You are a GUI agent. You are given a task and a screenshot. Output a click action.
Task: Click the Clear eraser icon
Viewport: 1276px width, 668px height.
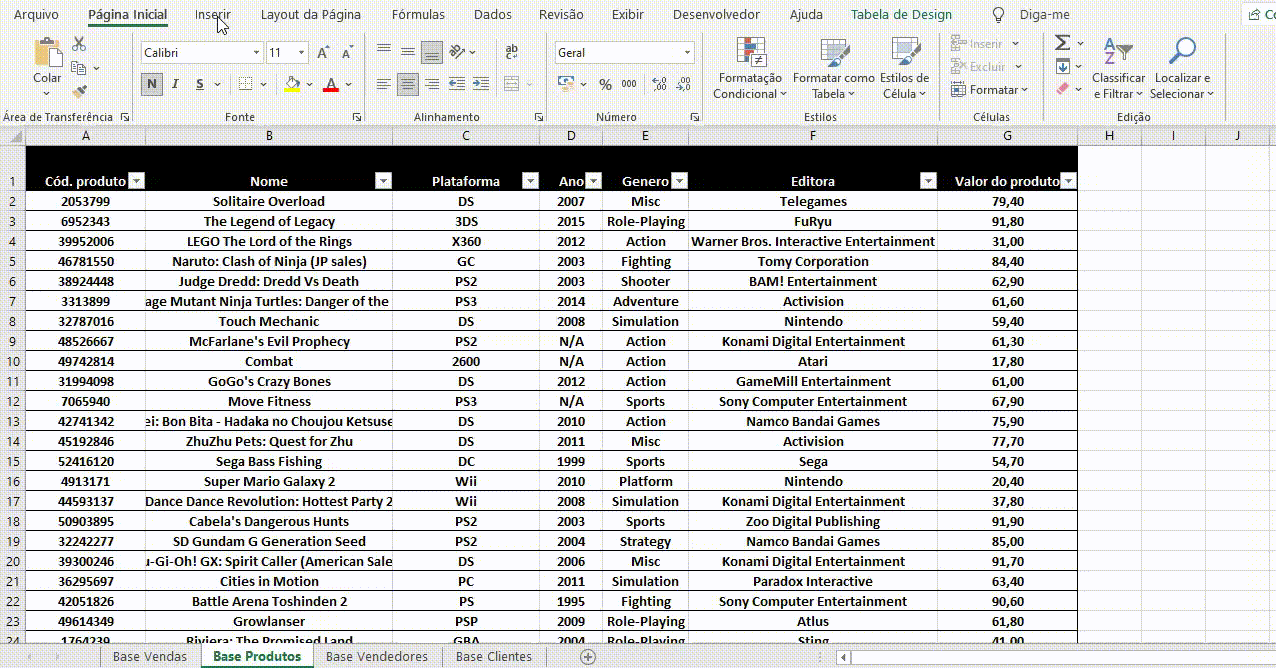(x=1063, y=89)
